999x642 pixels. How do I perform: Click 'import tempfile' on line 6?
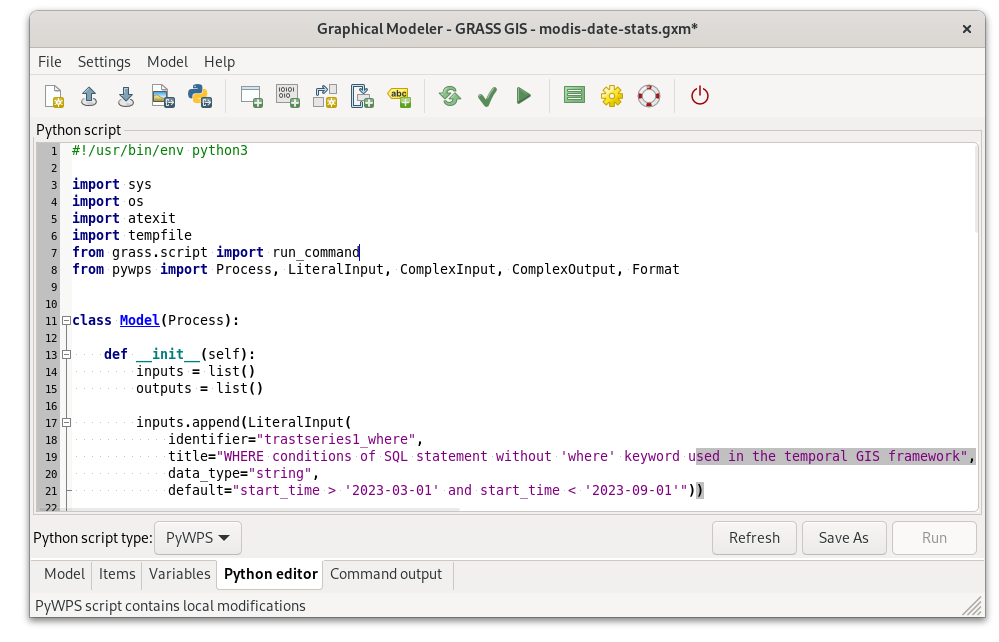pos(131,235)
